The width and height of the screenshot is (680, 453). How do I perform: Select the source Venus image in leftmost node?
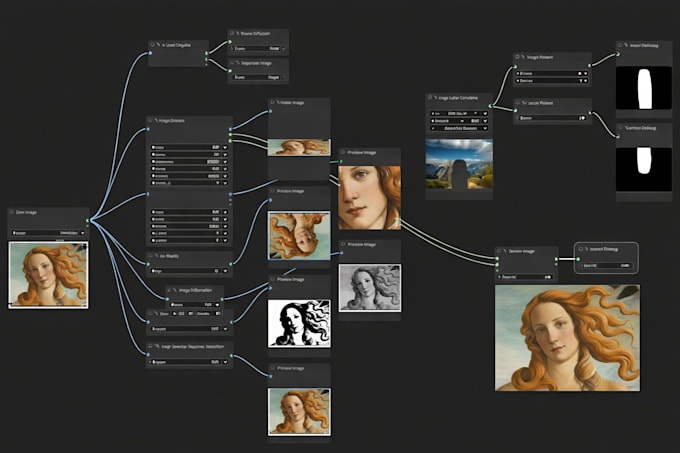click(48, 275)
